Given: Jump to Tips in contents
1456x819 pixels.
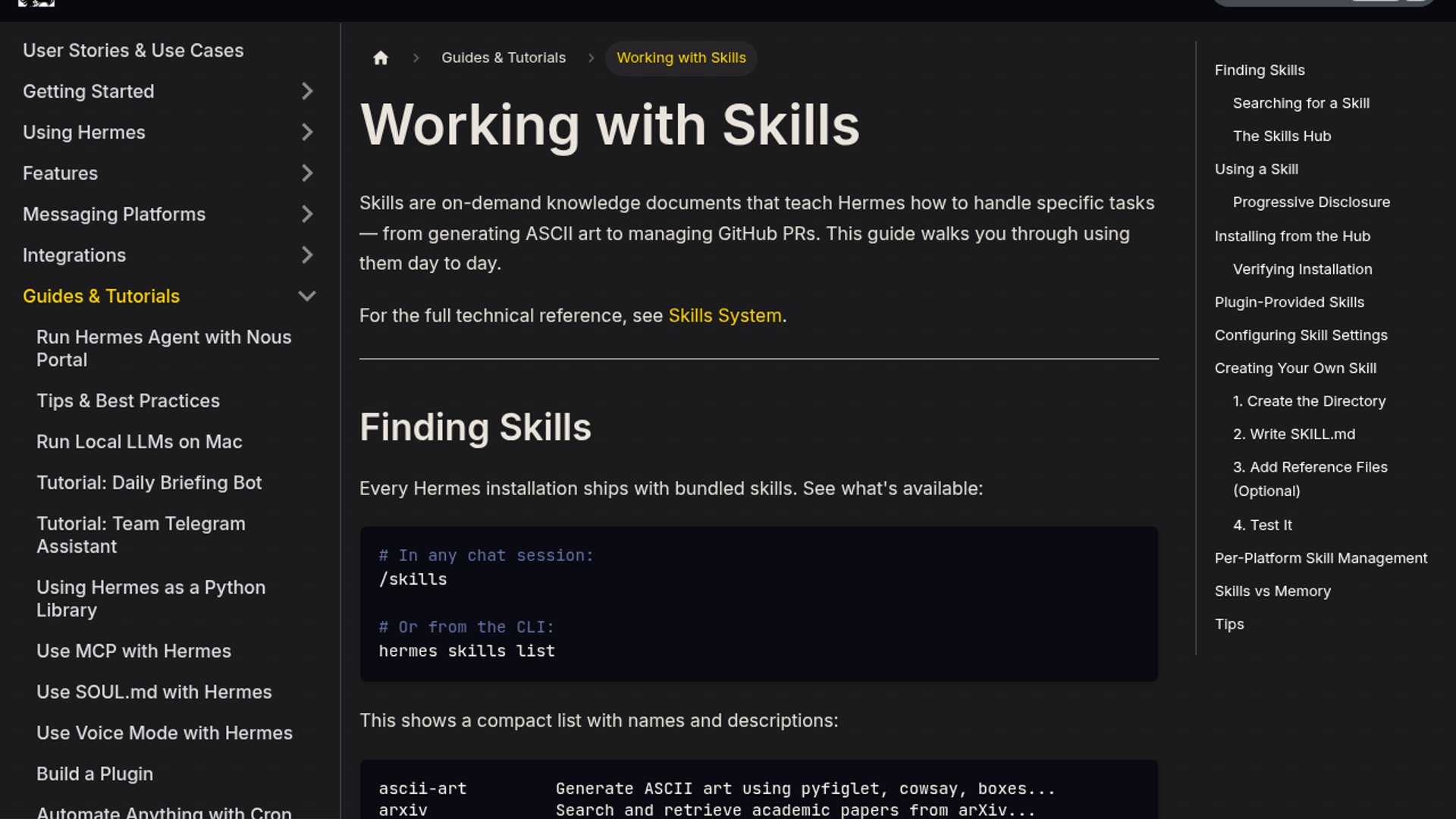Looking at the screenshot, I should tap(1229, 625).
